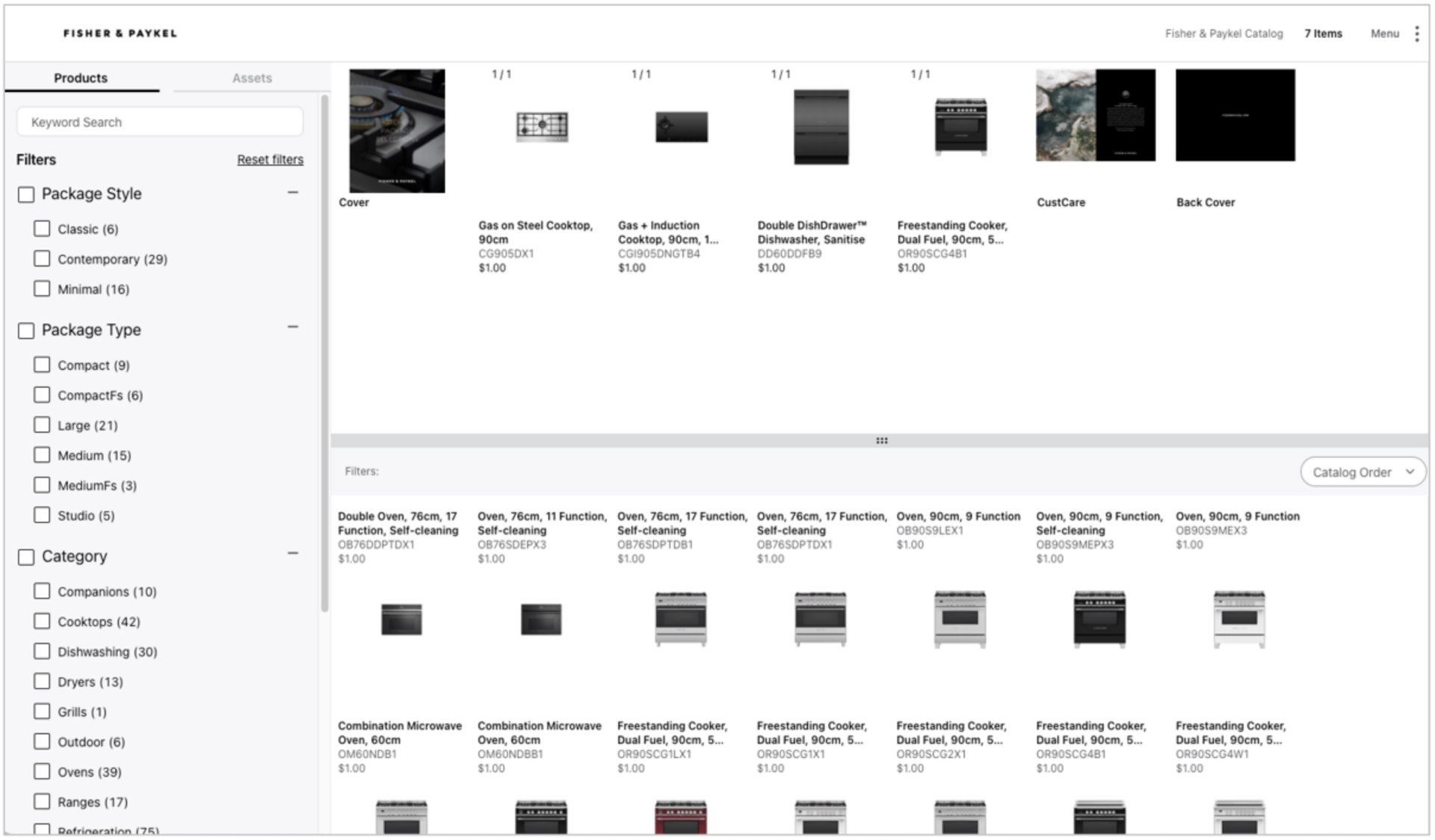1435x840 pixels.
Task: Focus the Keyword Search field
Action: (160, 122)
